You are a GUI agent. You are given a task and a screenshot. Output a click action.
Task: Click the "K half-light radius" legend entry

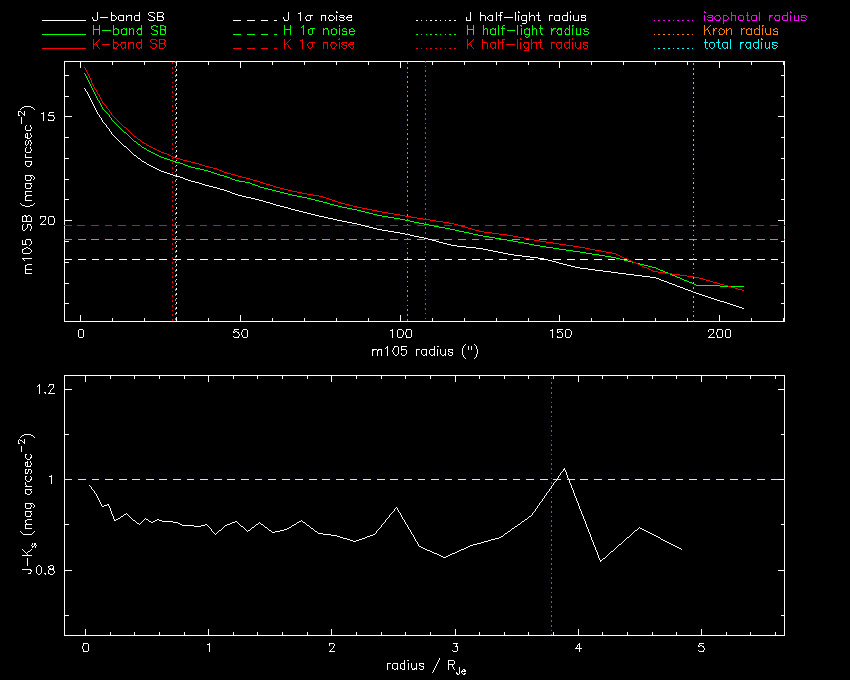click(x=527, y=46)
